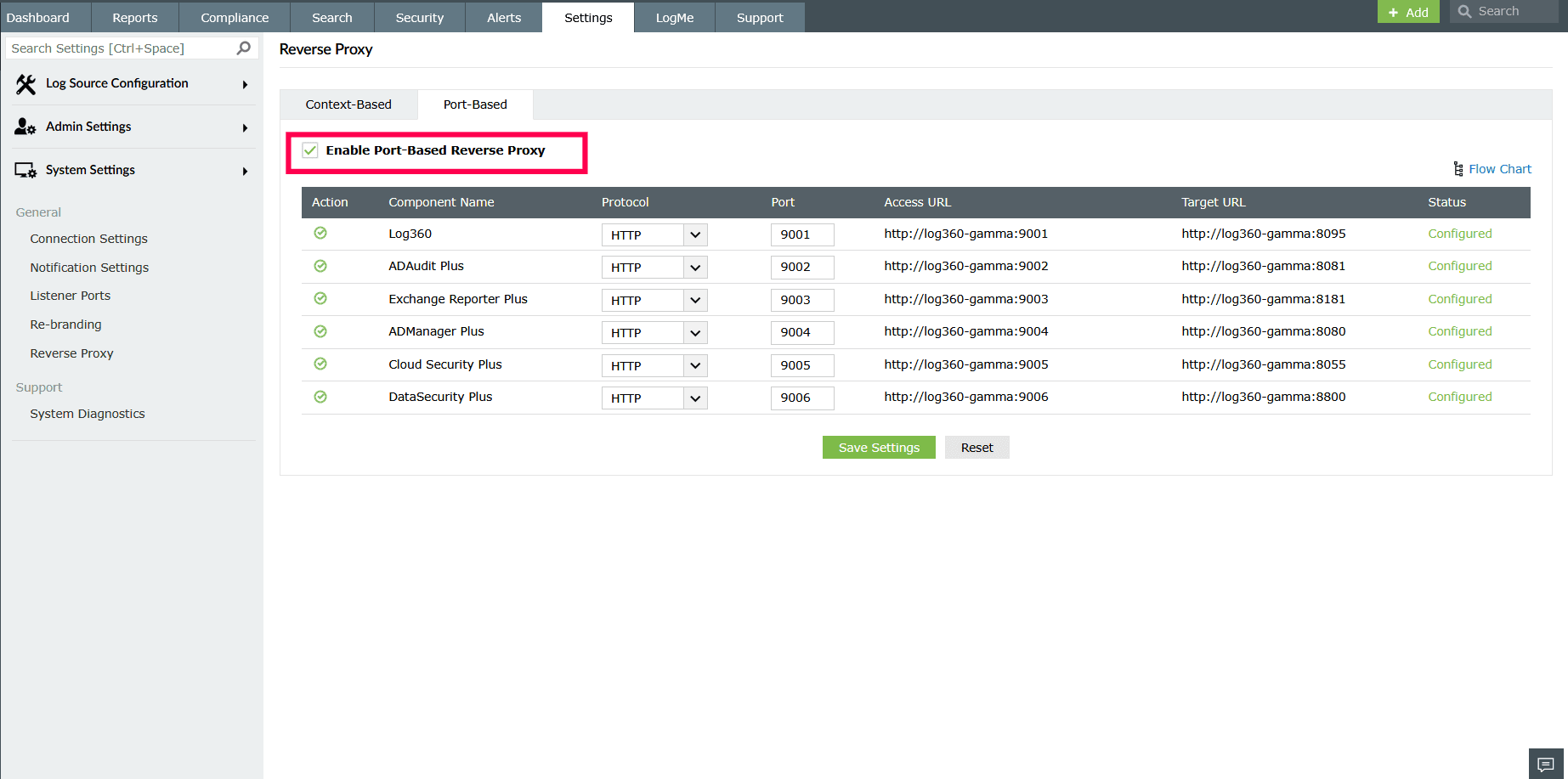Open the LogMe tab
This screenshot has height=779, width=1568.
pos(675,17)
